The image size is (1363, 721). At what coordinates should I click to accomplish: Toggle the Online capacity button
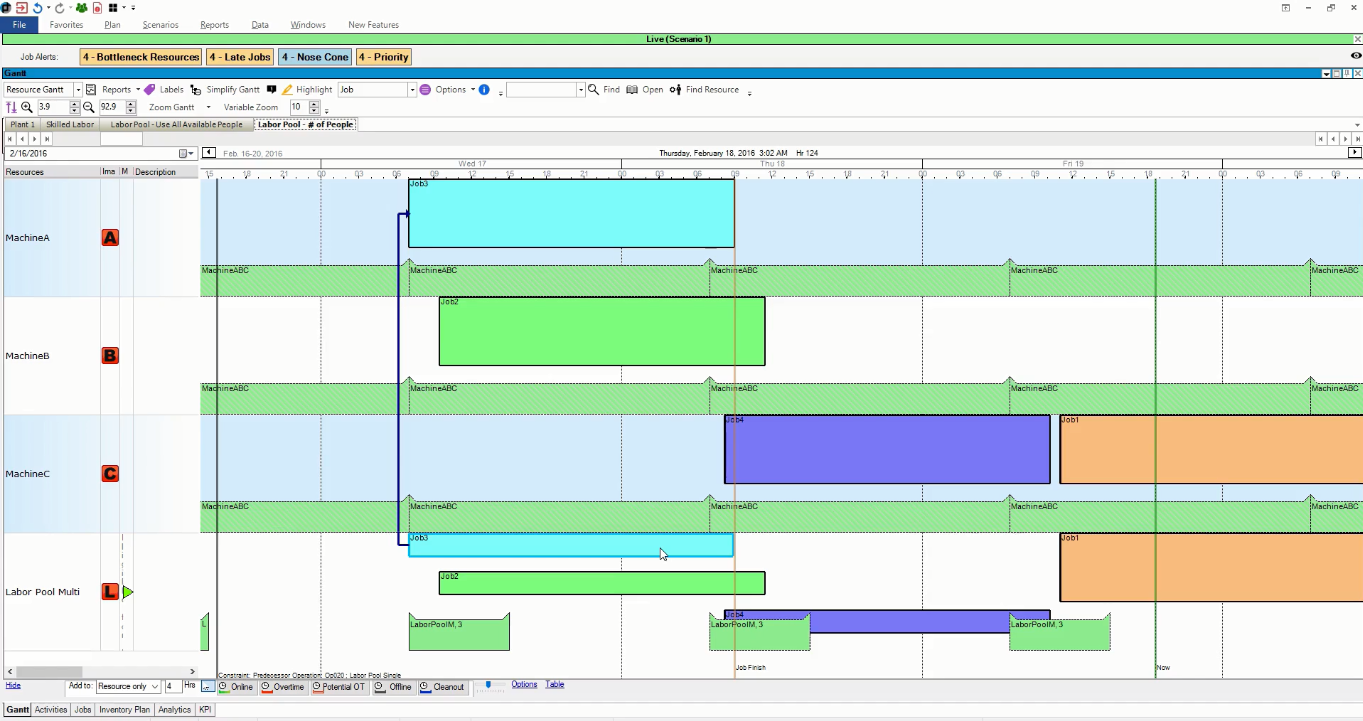[235, 687]
